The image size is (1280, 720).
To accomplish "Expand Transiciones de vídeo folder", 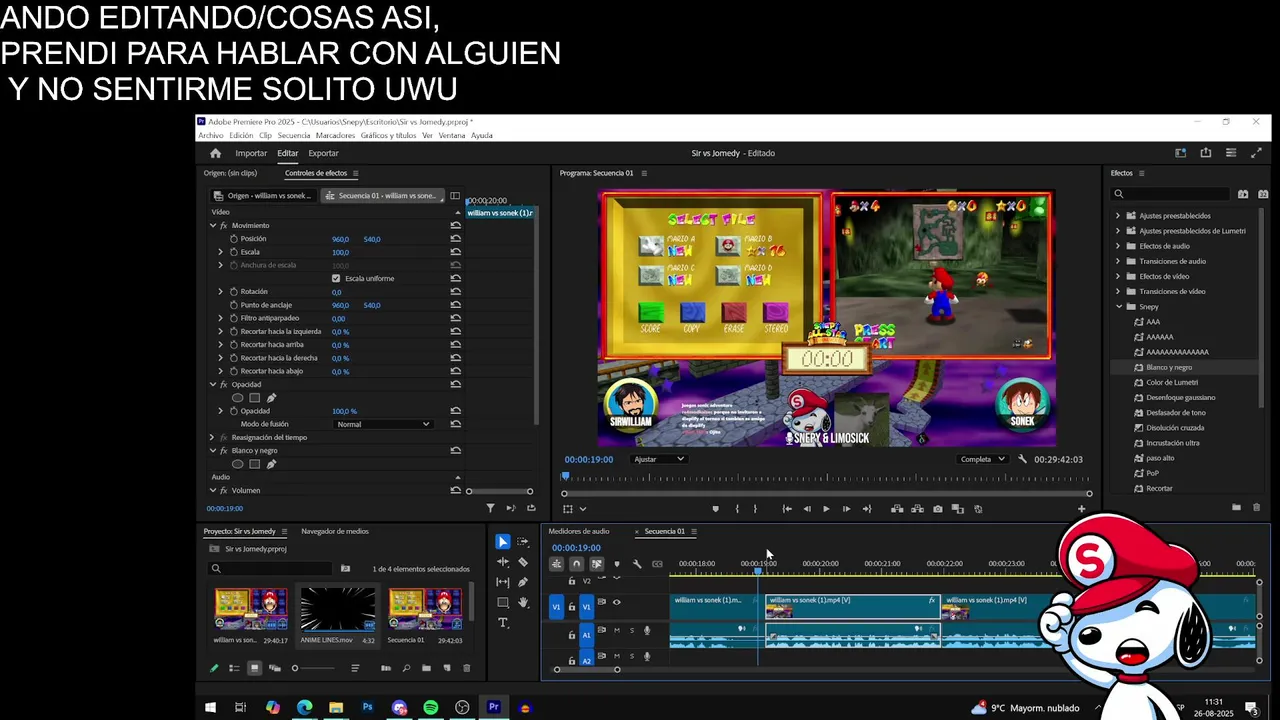I will (x=1118, y=291).
